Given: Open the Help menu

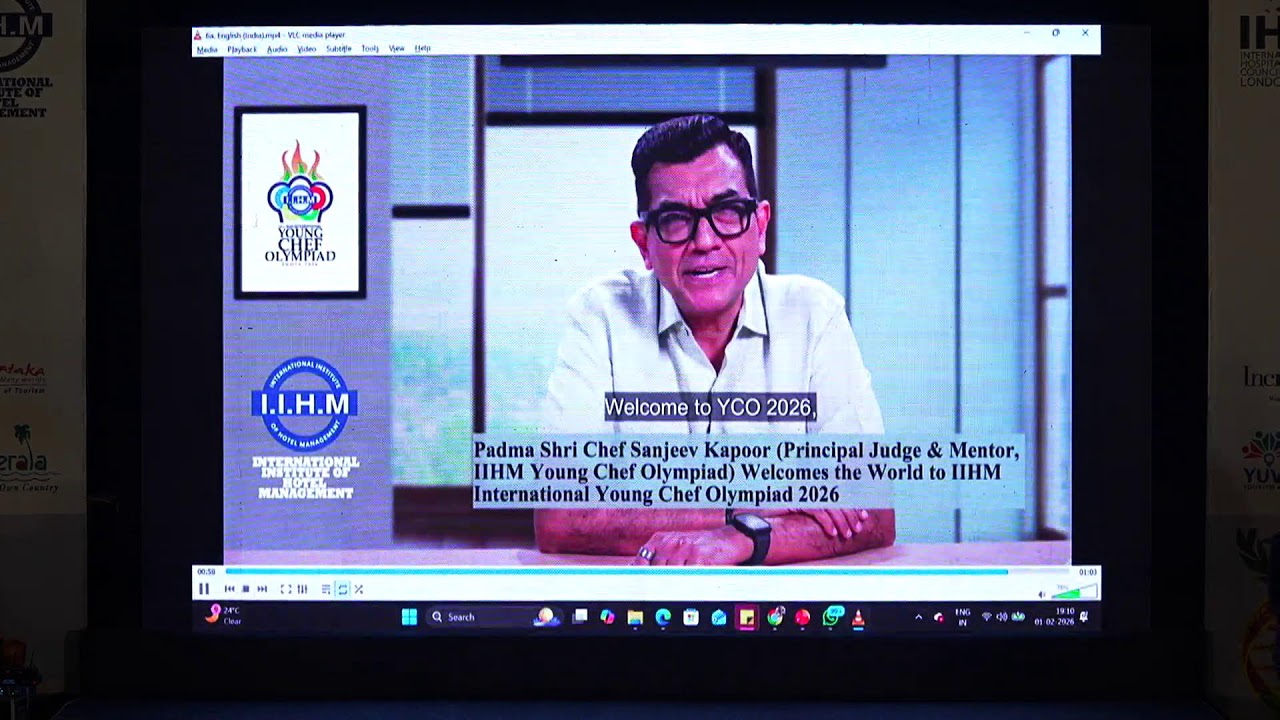Looking at the screenshot, I should pos(423,49).
